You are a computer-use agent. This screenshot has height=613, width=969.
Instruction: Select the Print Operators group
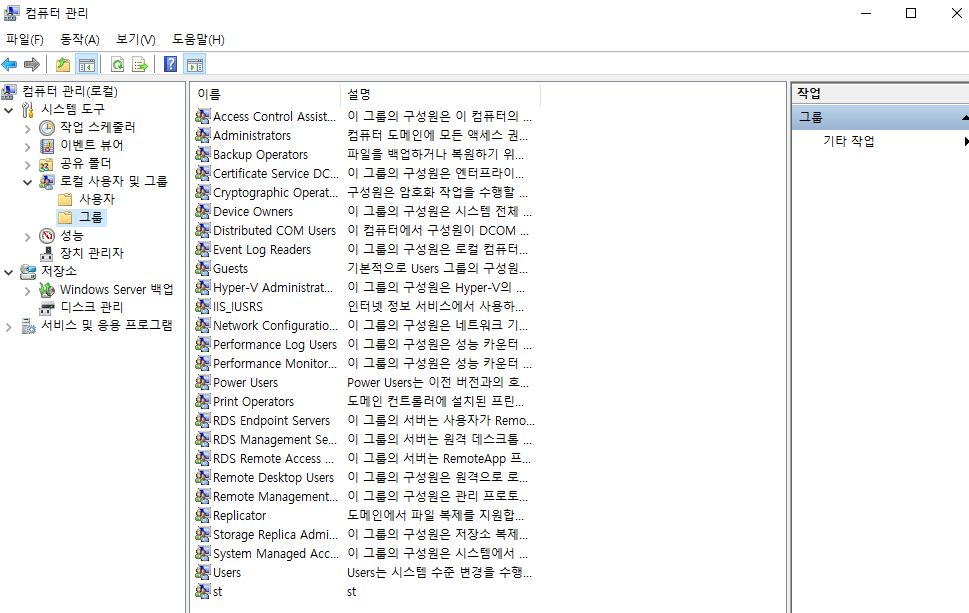click(253, 402)
